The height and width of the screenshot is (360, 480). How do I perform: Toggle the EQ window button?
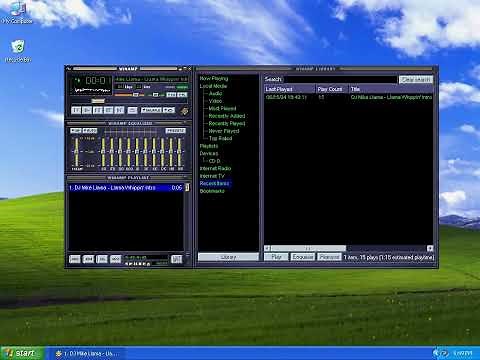pos(171,95)
